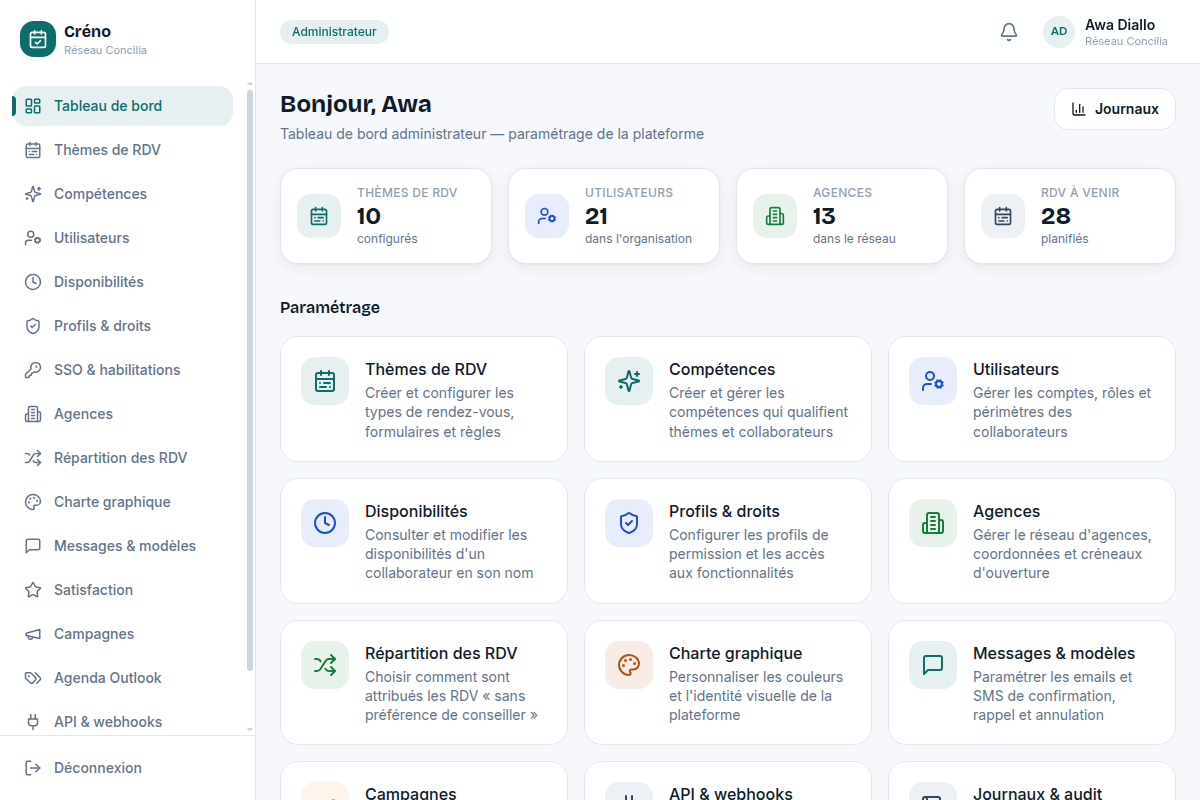Click Déconnexion logout arrow icon
This screenshot has height=800, width=1200.
[33, 768]
